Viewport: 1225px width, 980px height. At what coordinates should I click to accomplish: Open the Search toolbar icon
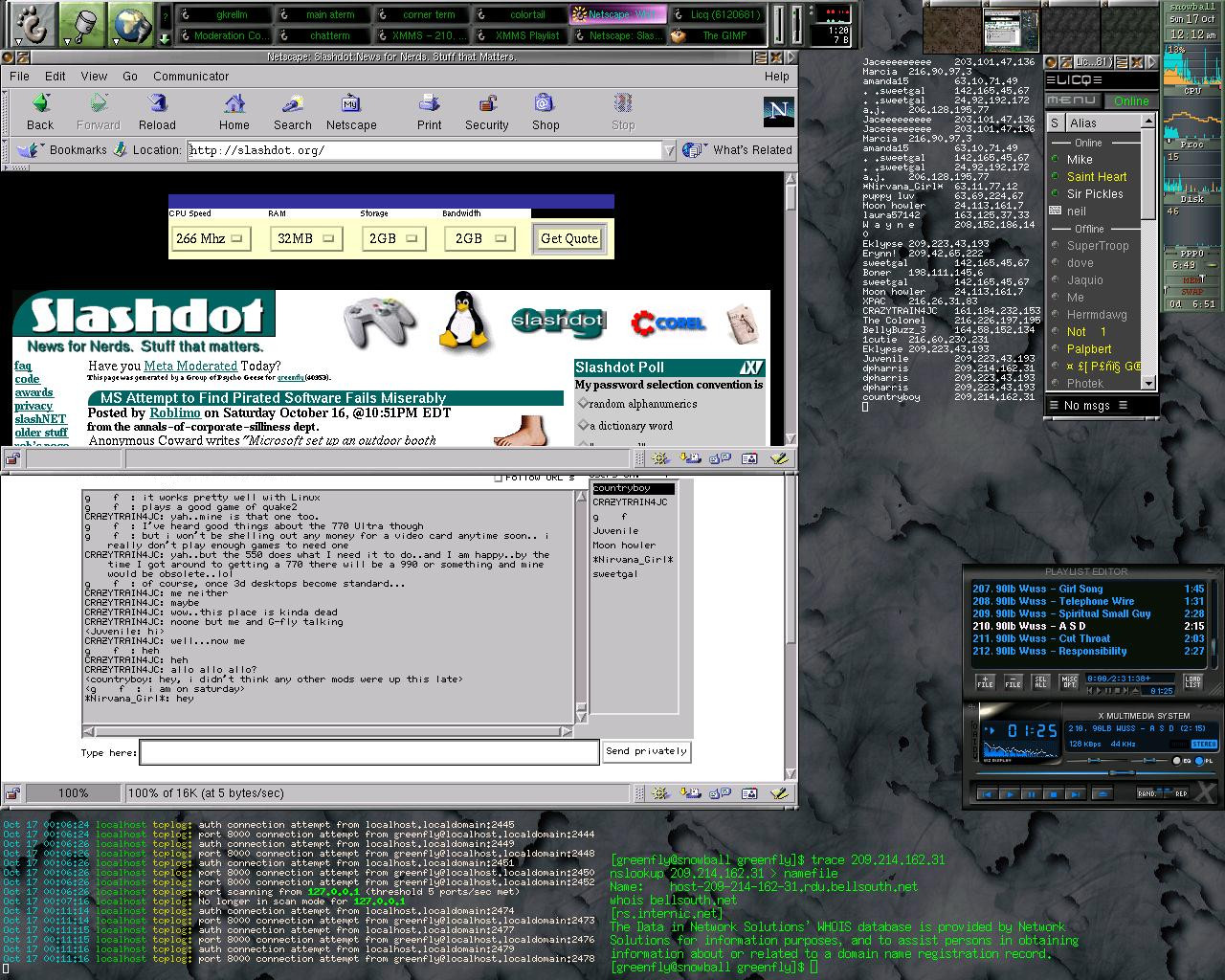point(292,112)
